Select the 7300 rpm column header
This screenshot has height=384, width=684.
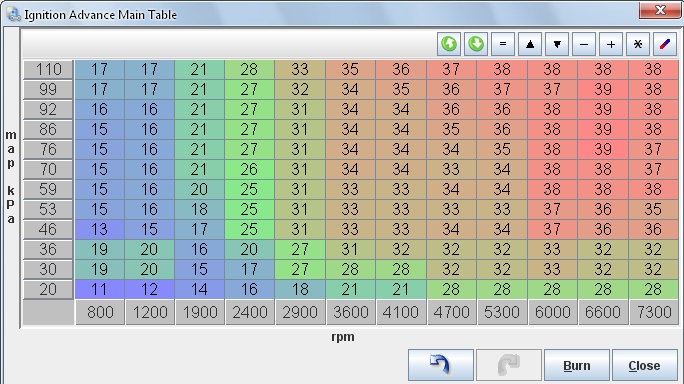(653, 312)
